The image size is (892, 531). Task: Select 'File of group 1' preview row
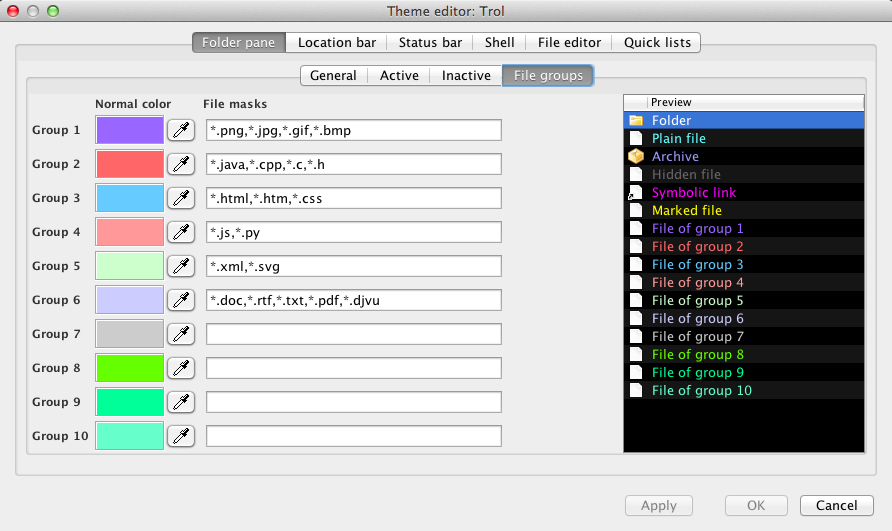pos(744,228)
